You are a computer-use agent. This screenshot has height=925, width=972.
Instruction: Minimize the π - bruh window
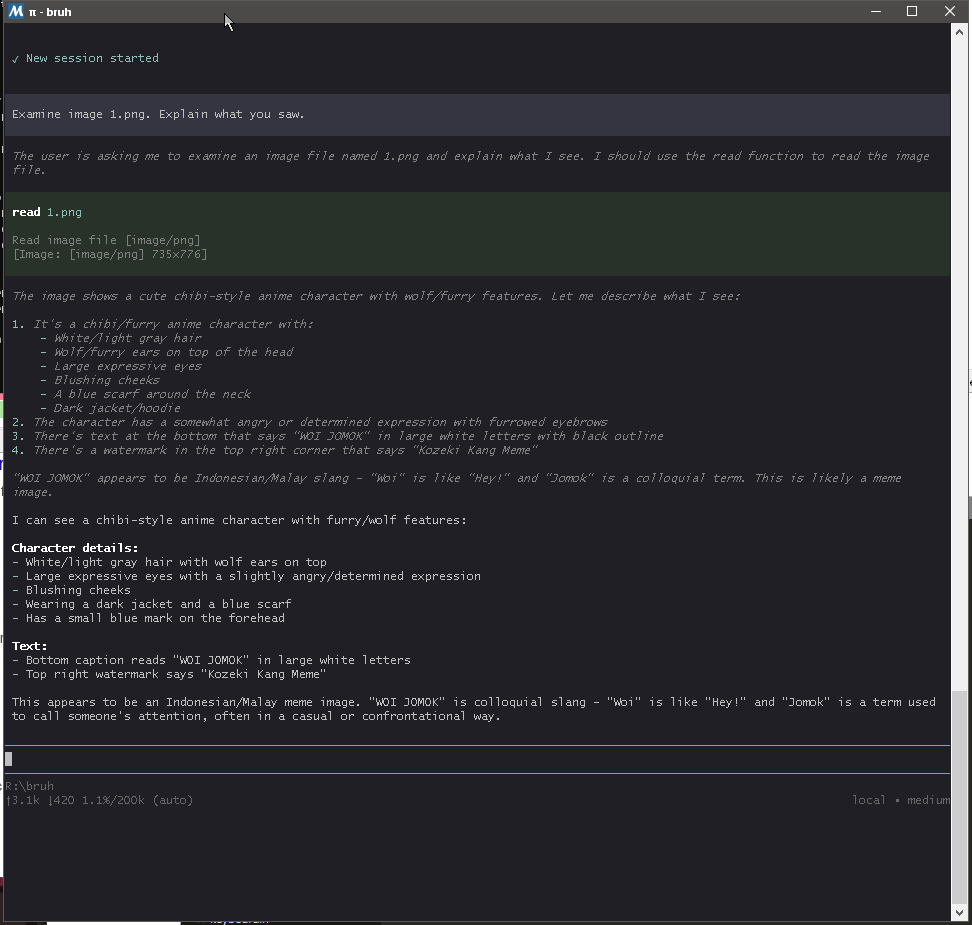pos(876,11)
